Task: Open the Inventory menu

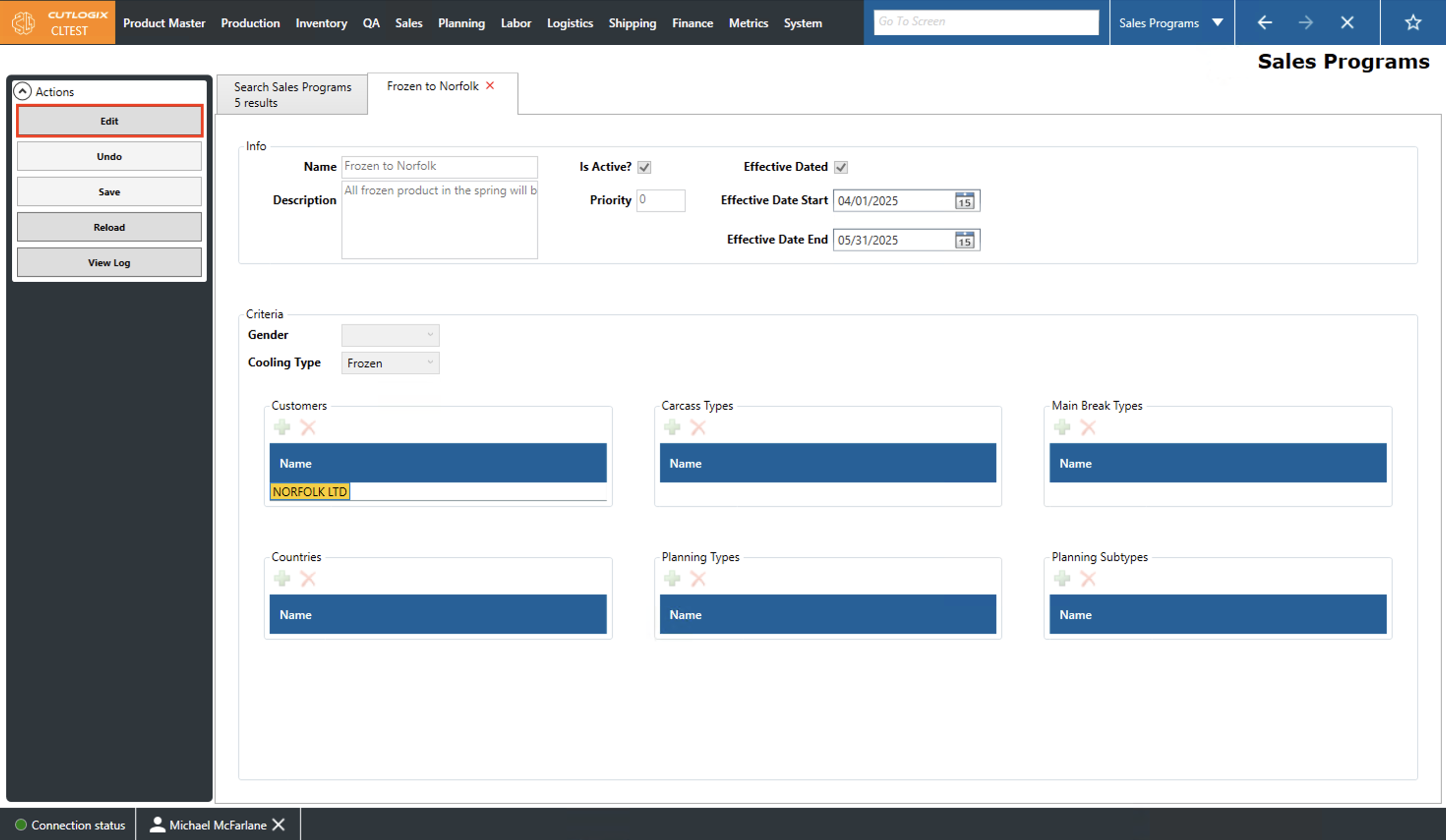Action: coord(321,23)
